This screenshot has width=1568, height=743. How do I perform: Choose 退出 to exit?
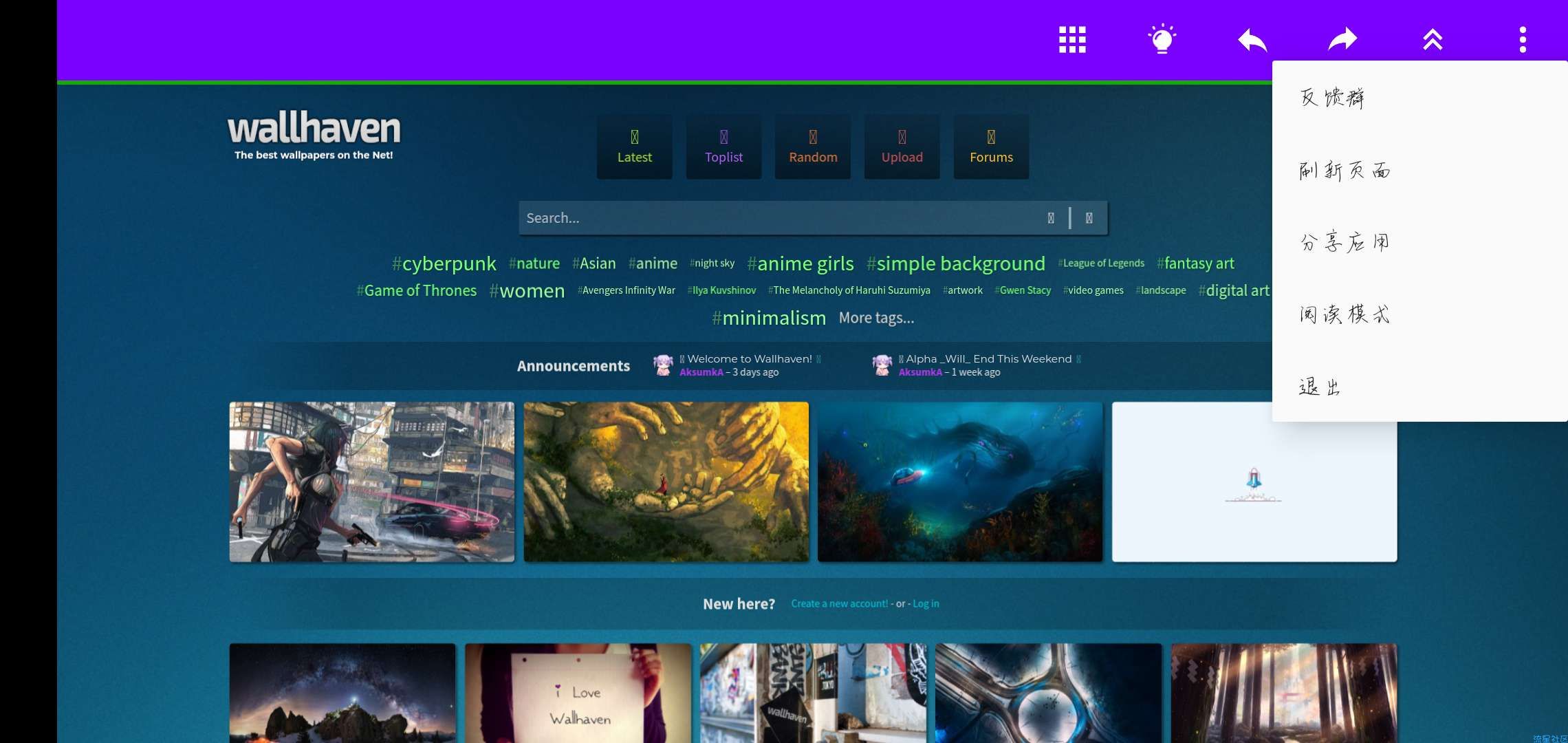pyautogui.click(x=1419, y=387)
